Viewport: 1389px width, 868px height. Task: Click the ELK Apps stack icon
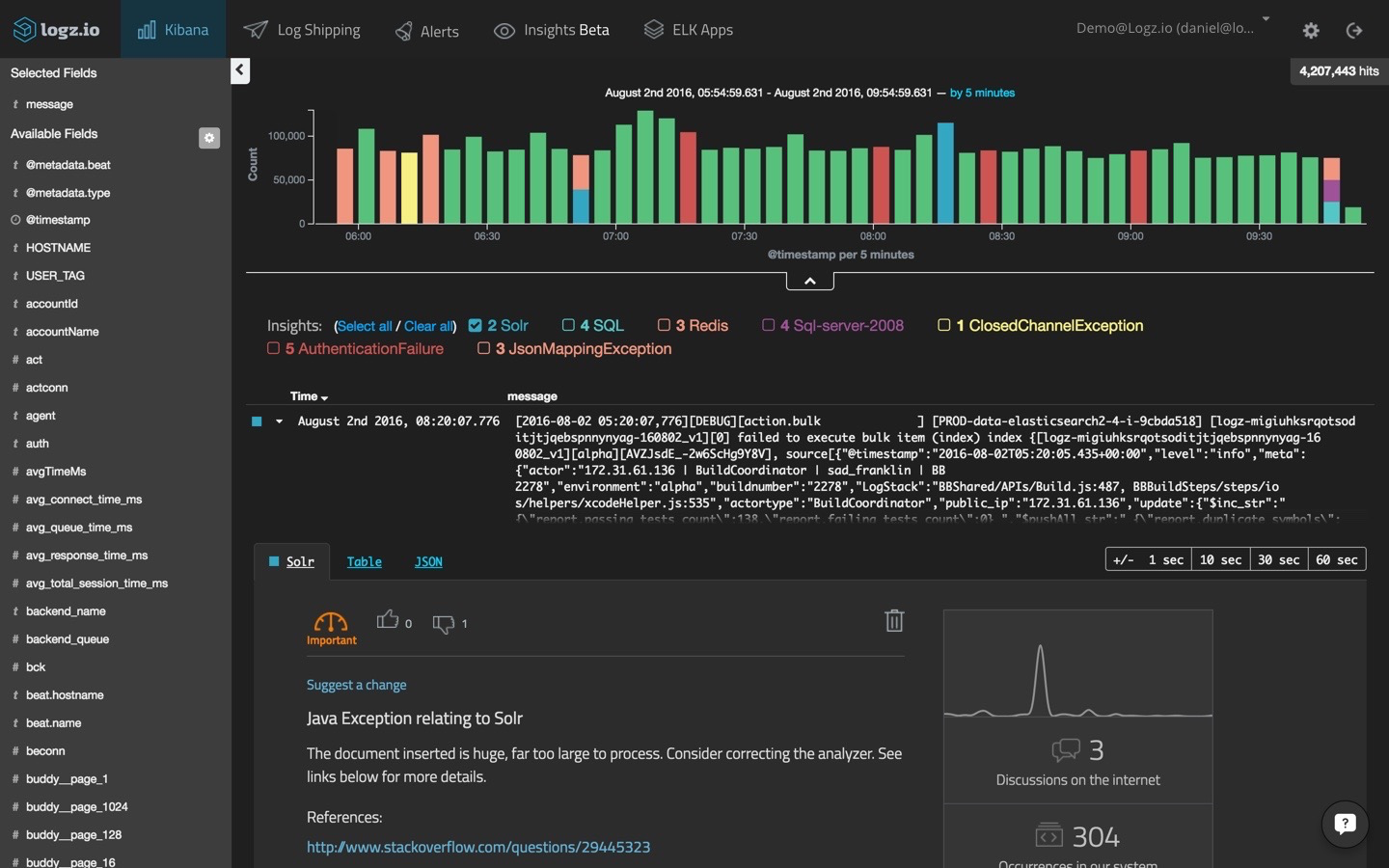tap(654, 30)
